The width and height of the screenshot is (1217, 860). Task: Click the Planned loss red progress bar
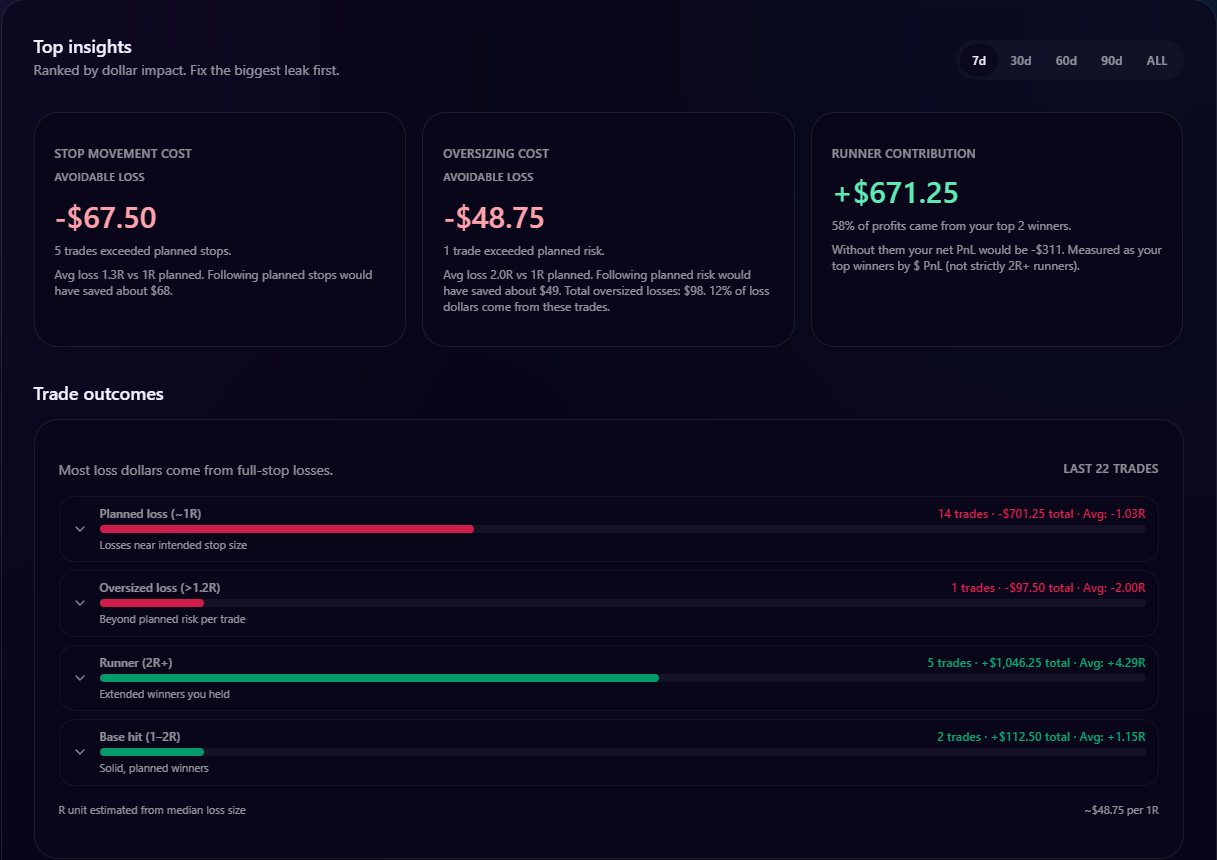286,529
